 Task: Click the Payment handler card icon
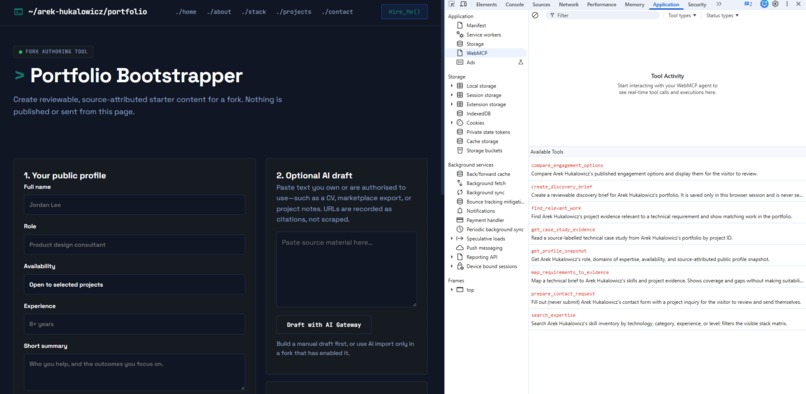[x=460, y=220]
